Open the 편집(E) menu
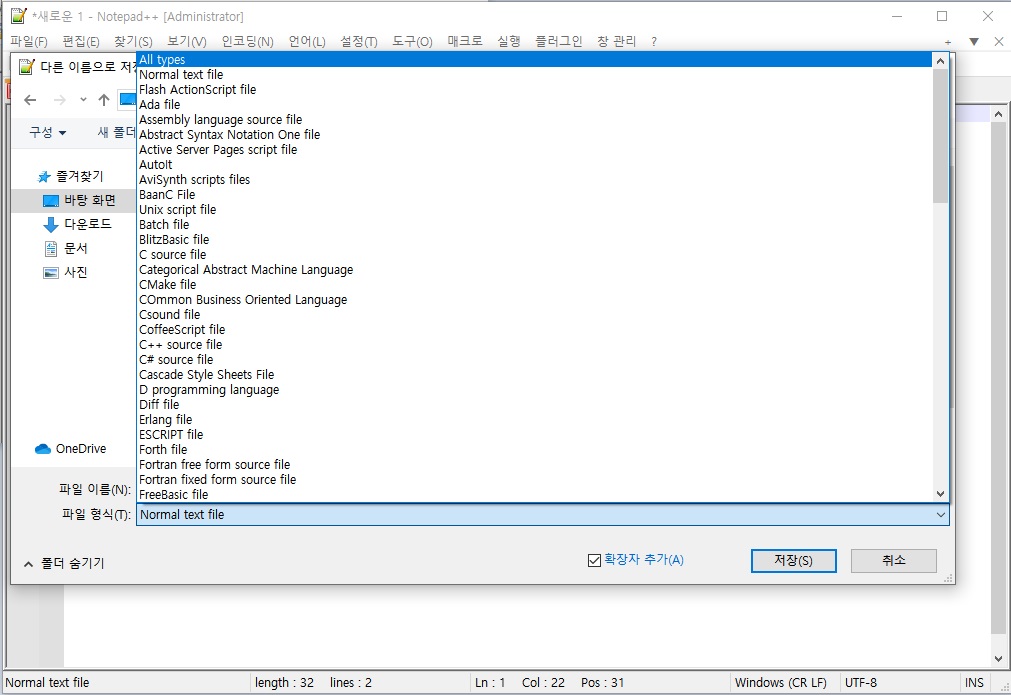 coord(81,41)
